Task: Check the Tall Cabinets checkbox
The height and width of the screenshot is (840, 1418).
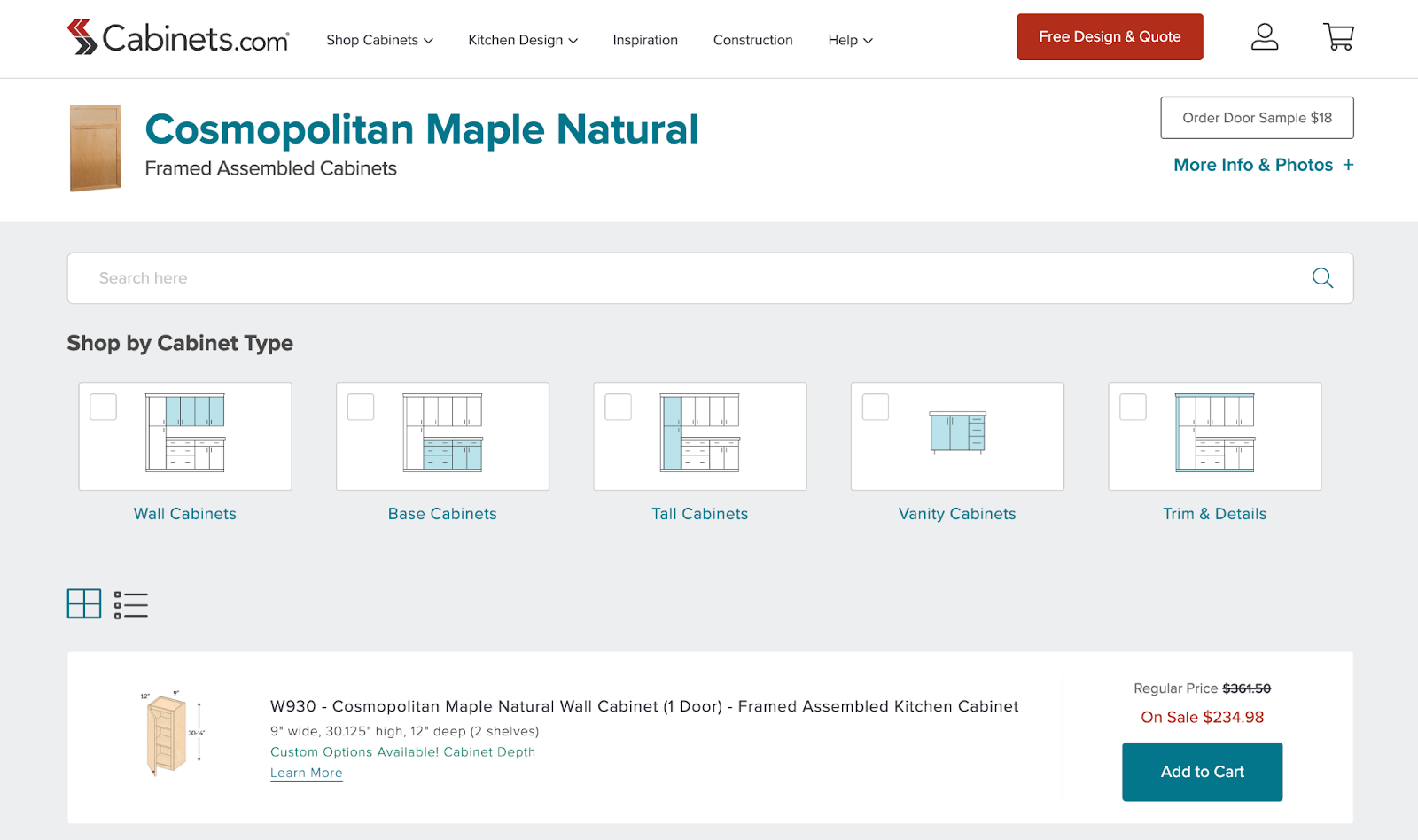Action: pos(619,408)
